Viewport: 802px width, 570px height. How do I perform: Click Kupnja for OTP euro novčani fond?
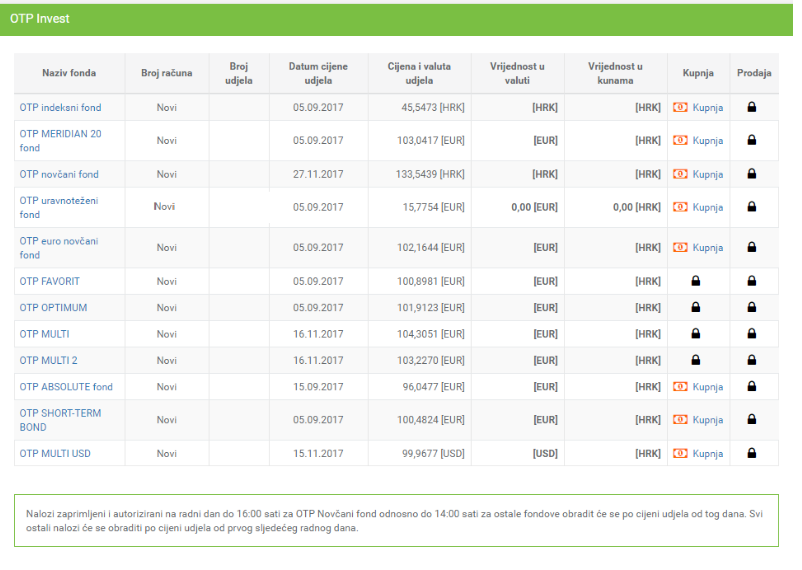tap(708, 248)
